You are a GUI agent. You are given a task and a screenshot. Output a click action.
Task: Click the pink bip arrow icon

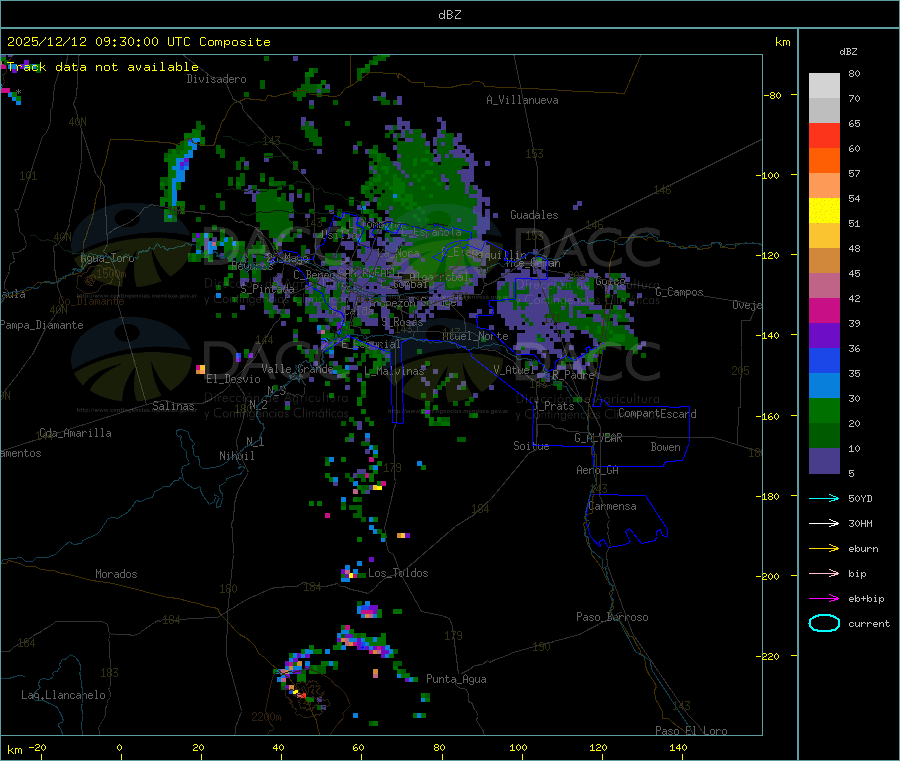[824, 573]
